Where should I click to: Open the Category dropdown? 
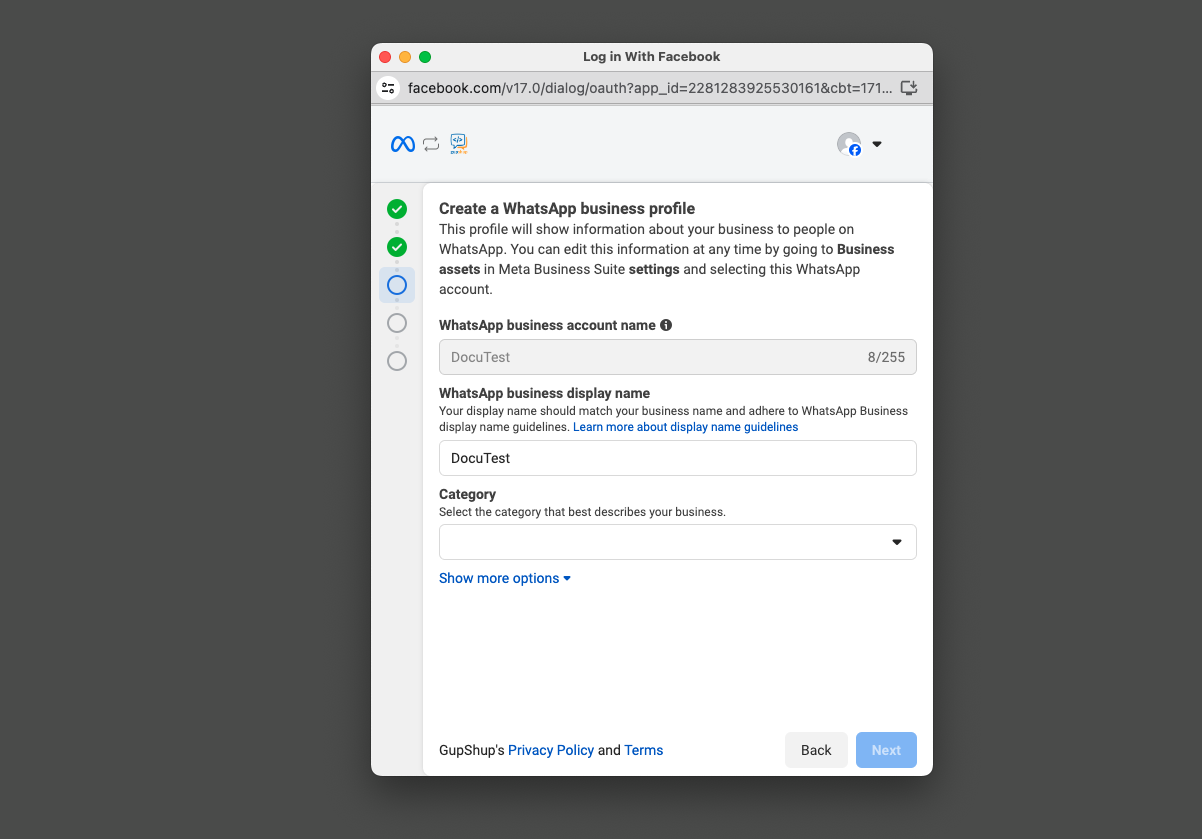[x=678, y=542]
